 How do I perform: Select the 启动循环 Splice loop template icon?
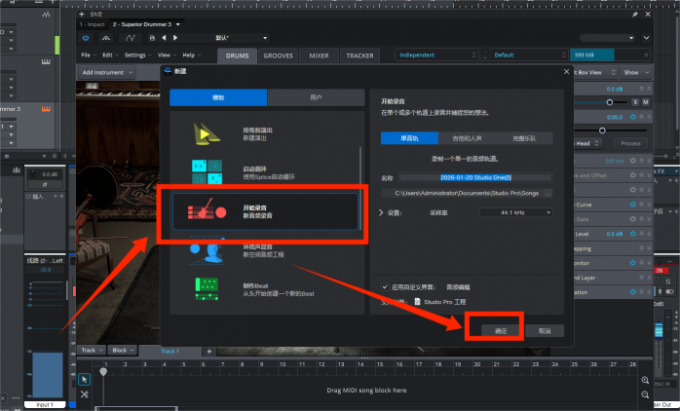pyautogui.click(x=208, y=170)
